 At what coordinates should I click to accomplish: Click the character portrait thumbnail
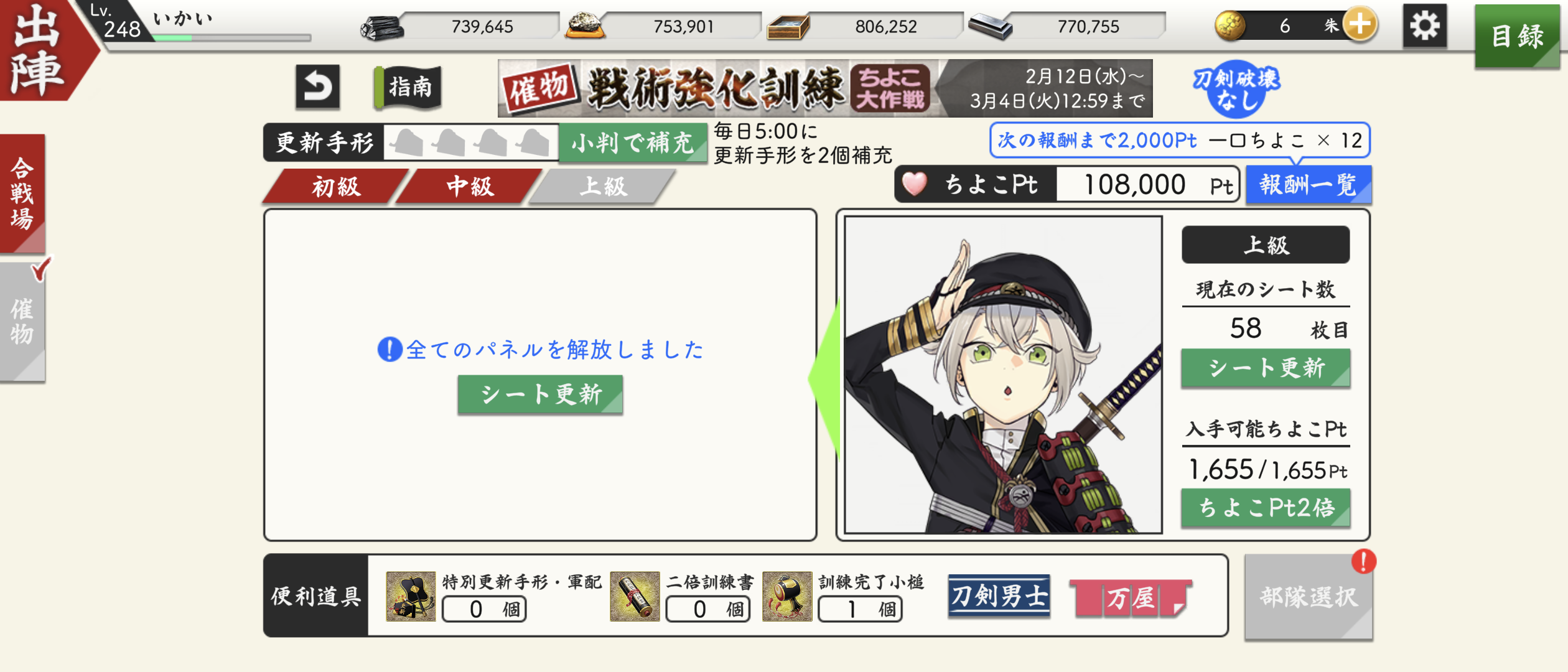pyautogui.click(x=1003, y=375)
